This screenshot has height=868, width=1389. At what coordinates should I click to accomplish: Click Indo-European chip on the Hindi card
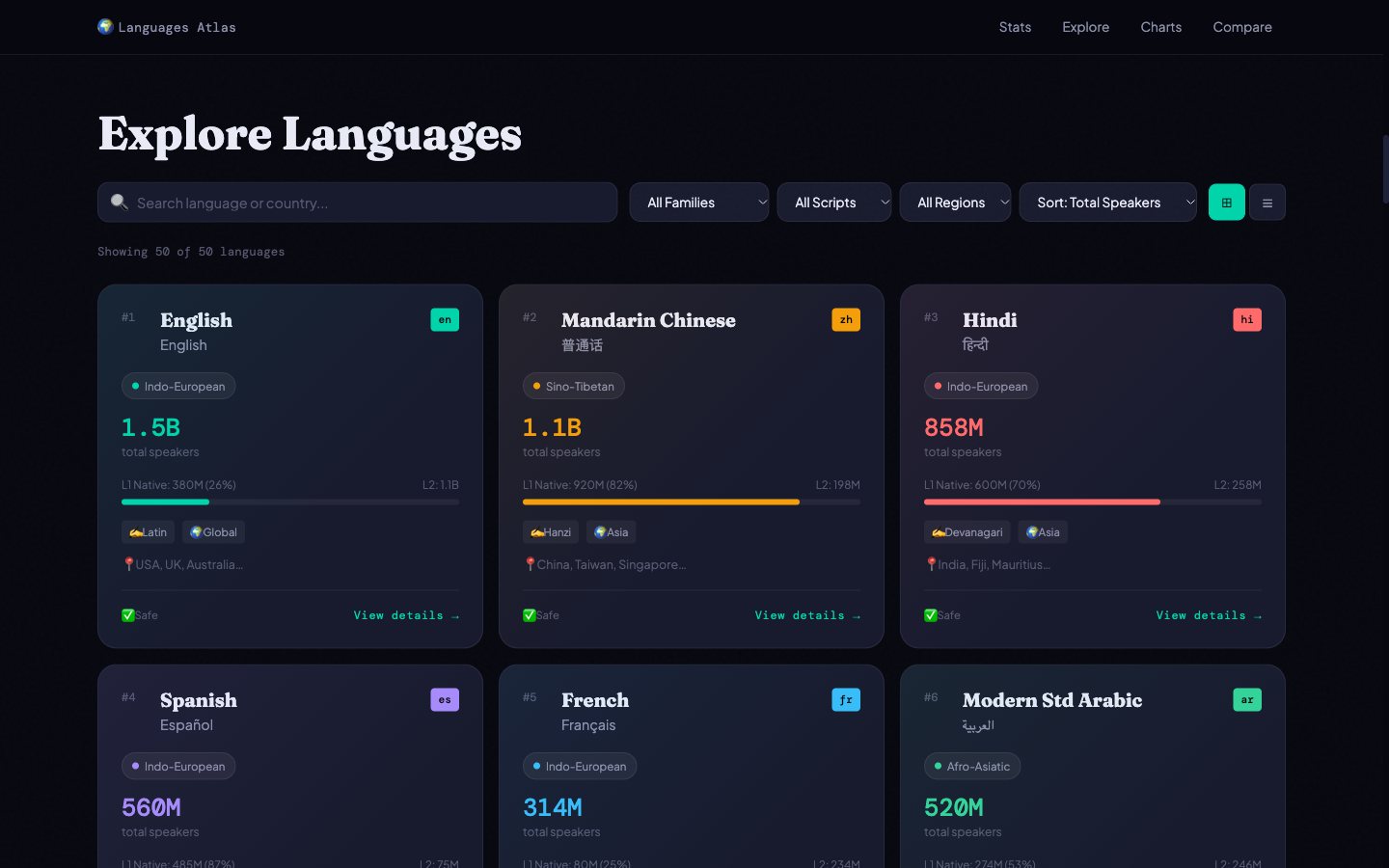(981, 386)
